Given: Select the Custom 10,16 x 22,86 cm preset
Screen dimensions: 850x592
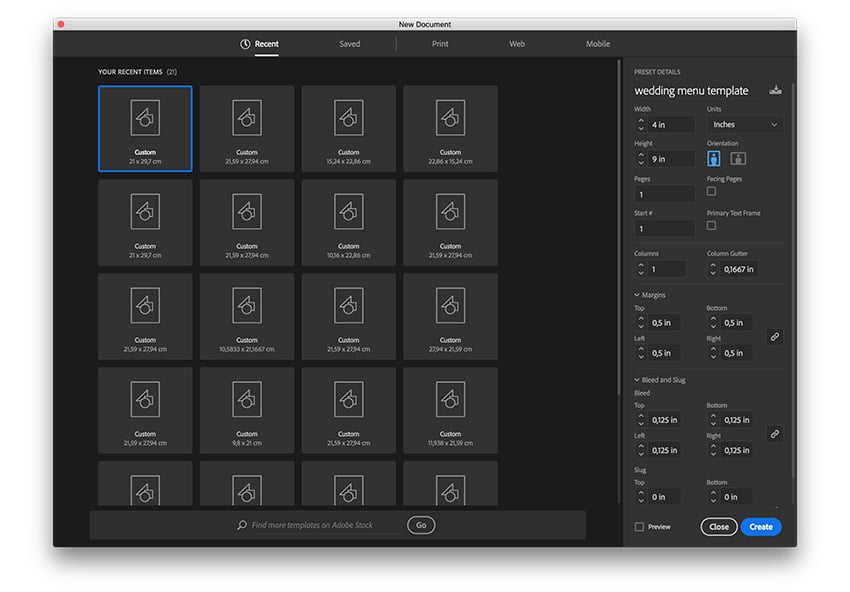Looking at the screenshot, I should click(349, 222).
